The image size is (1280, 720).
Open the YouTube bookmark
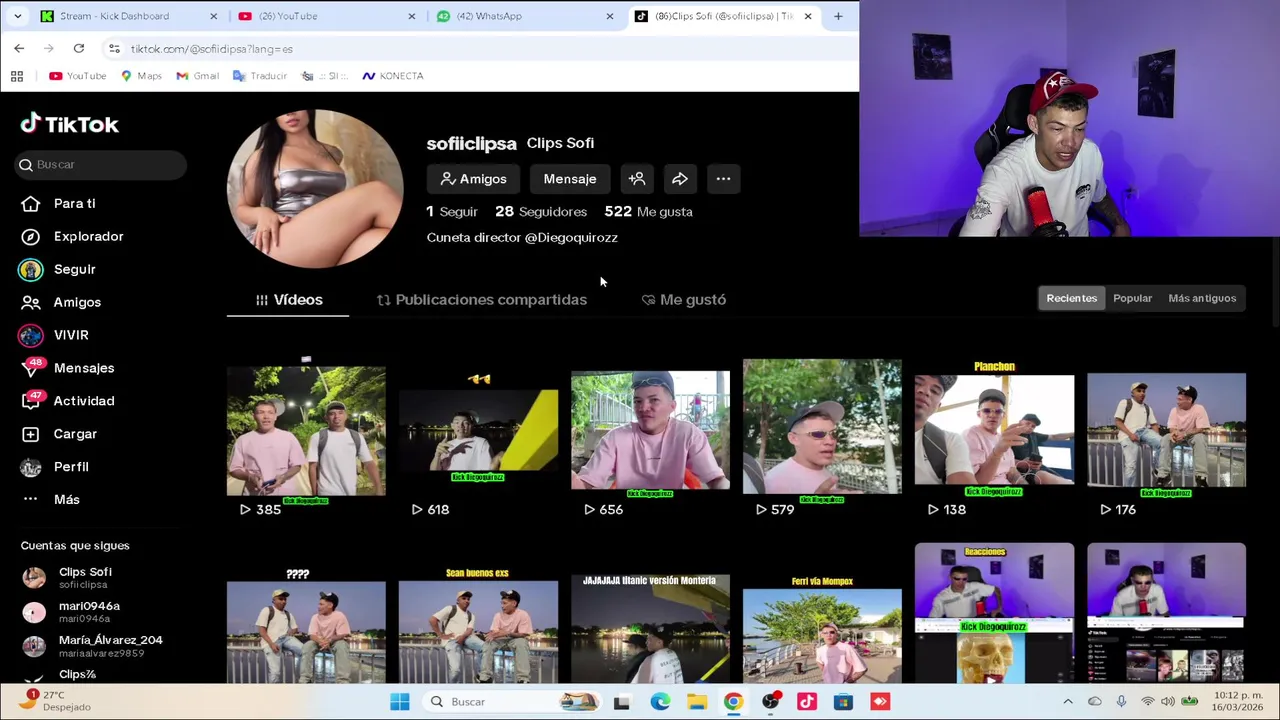(x=78, y=76)
